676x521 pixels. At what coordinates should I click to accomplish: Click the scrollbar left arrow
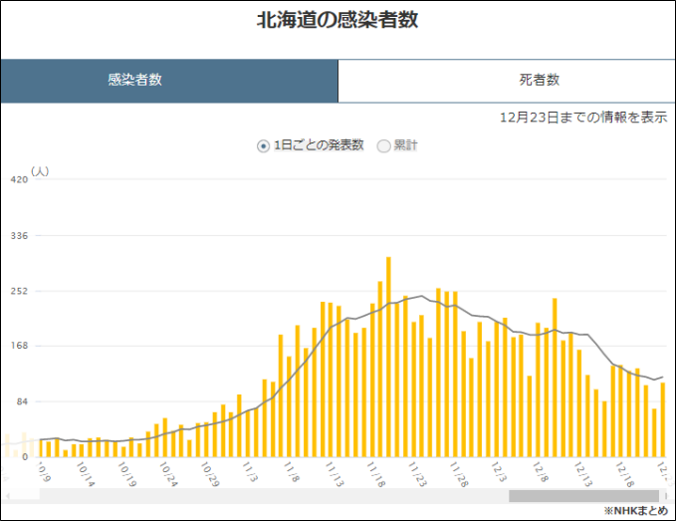6,496
